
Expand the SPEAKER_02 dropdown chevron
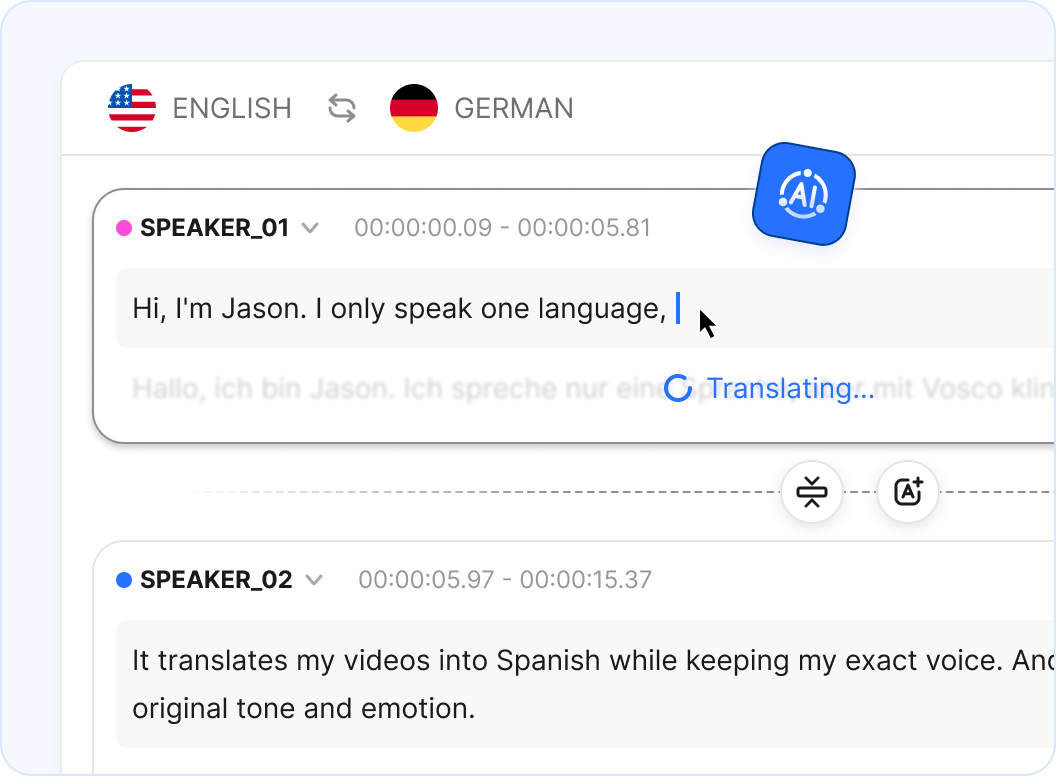pyautogui.click(x=314, y=579)
